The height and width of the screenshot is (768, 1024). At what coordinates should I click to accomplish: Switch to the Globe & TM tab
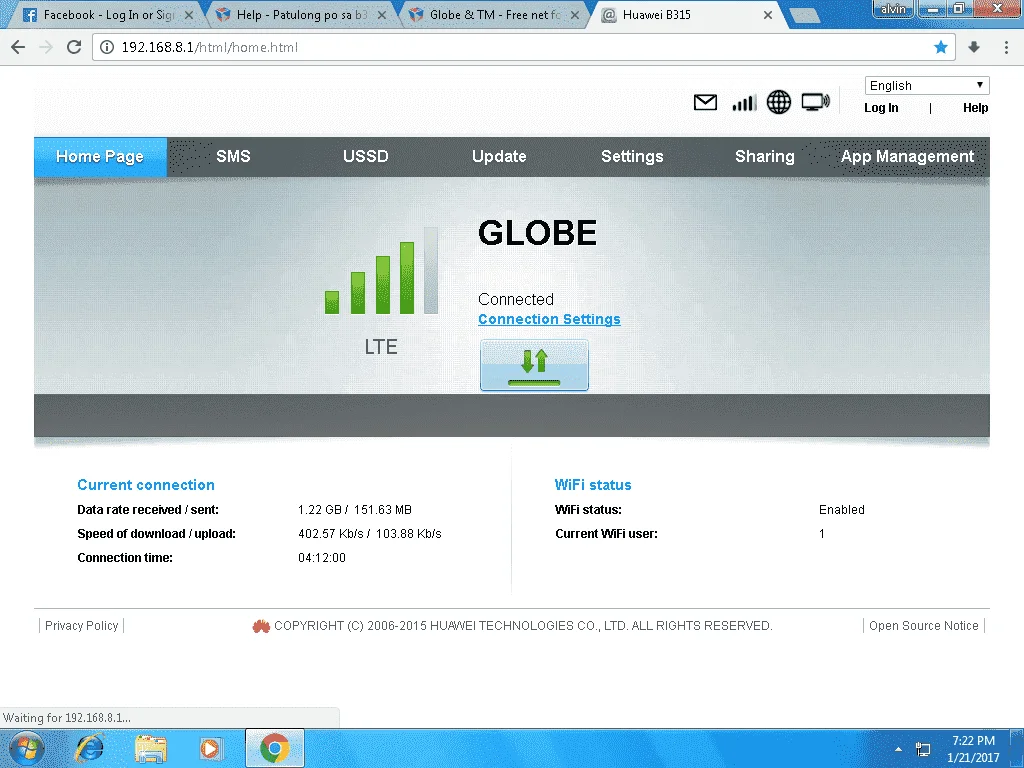pos(494,14)
